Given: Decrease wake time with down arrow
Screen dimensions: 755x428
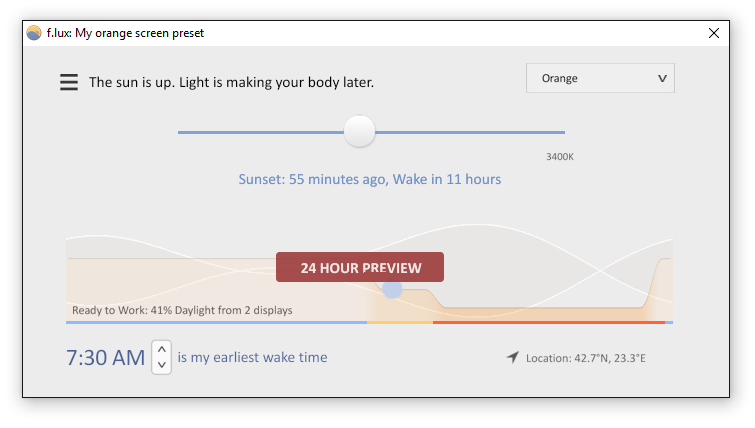Looking at the screenshot, I should click(x=162, y=365).
